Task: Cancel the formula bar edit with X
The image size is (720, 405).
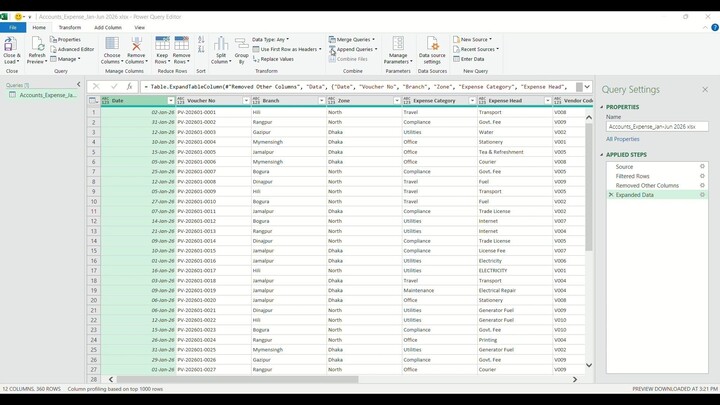Action: [x=96, y=86]
